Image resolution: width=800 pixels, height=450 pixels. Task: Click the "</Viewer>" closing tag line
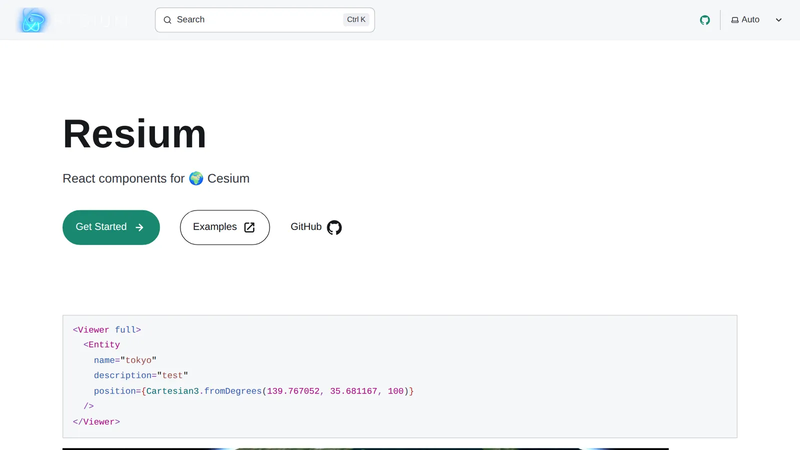click(96, 422)
